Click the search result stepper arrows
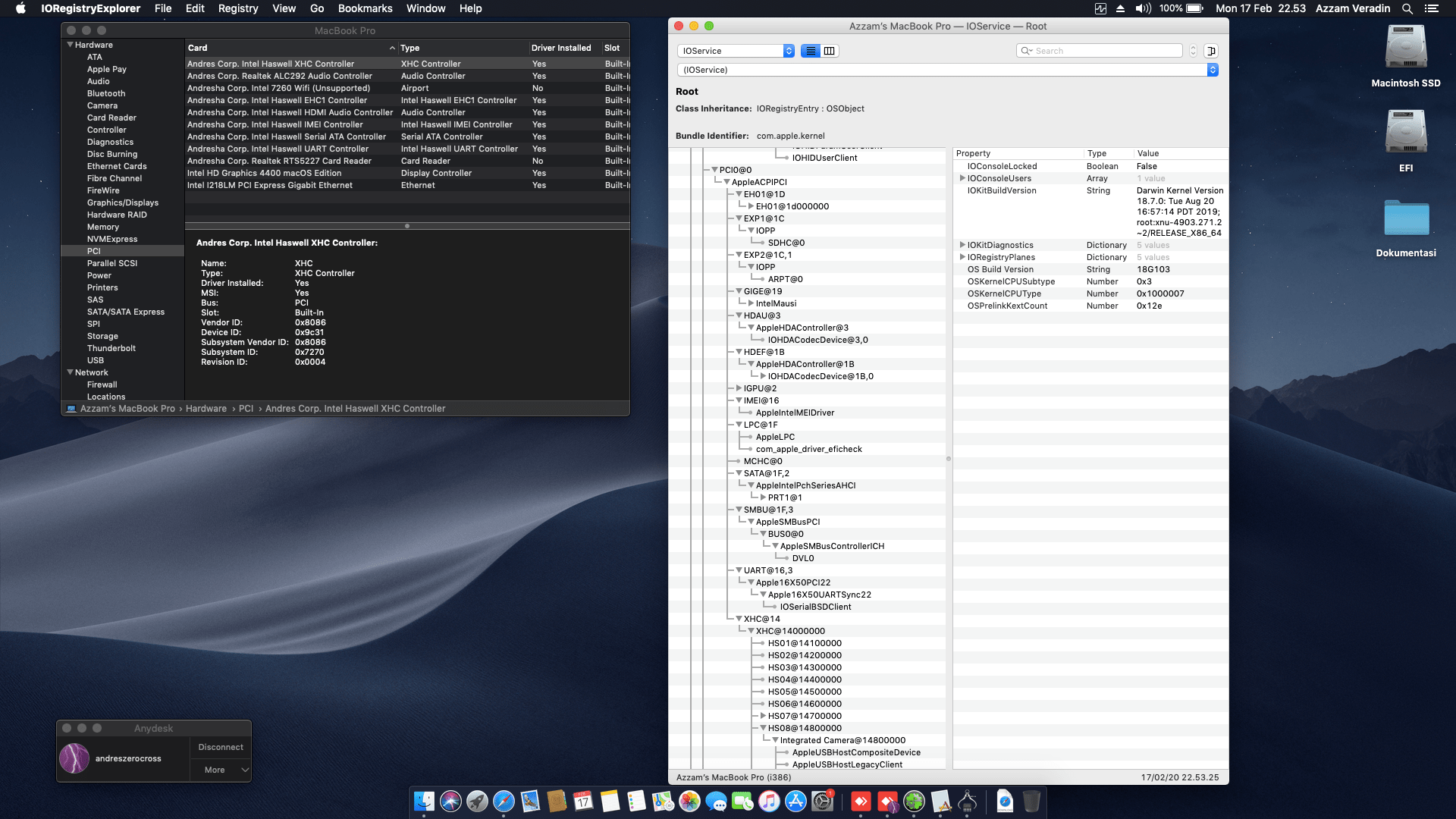 1193,51
